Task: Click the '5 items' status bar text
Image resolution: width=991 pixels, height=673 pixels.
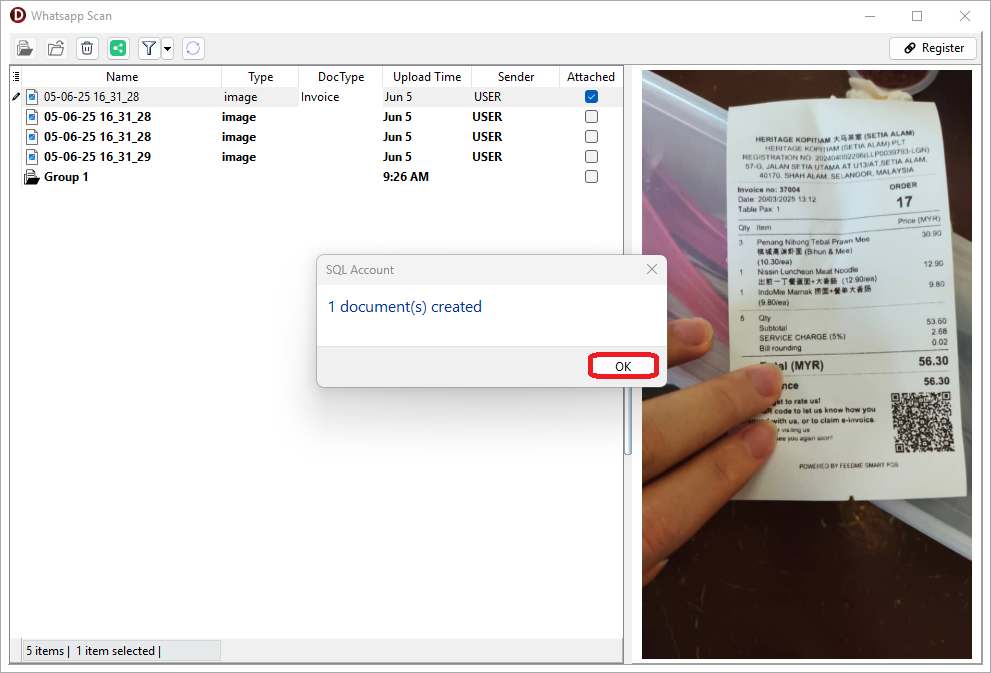Action: click(45, 651)
